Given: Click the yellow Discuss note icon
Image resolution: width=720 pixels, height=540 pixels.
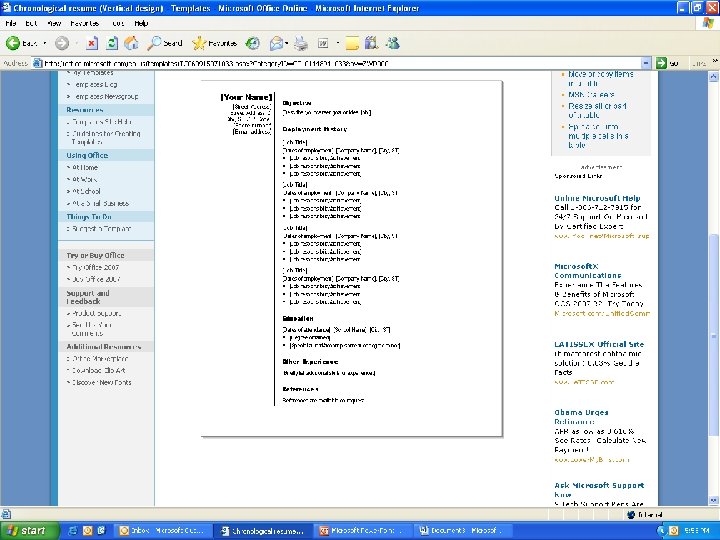Looking at the screenshot, I should 352,43.
